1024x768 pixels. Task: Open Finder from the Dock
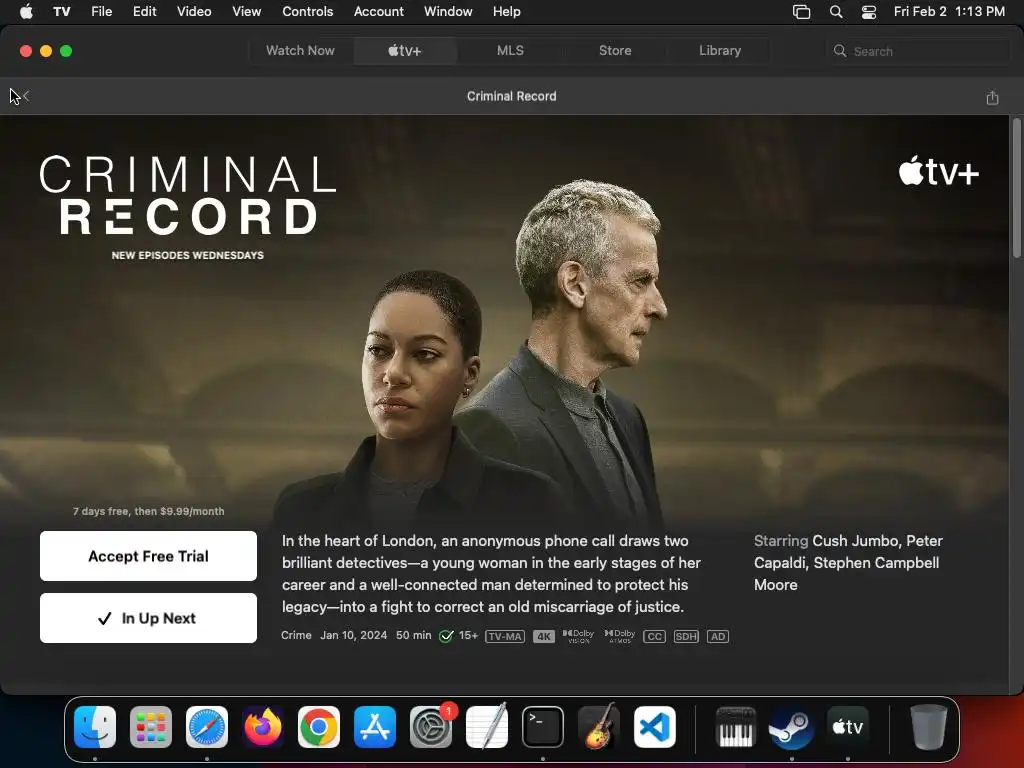pyautogui.click(x=95, y=727)
